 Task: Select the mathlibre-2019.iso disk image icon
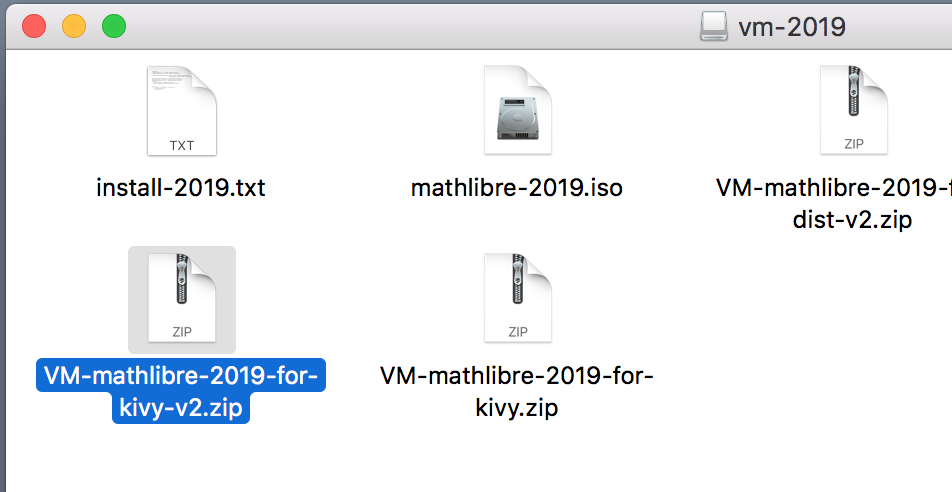coord(517,110)
